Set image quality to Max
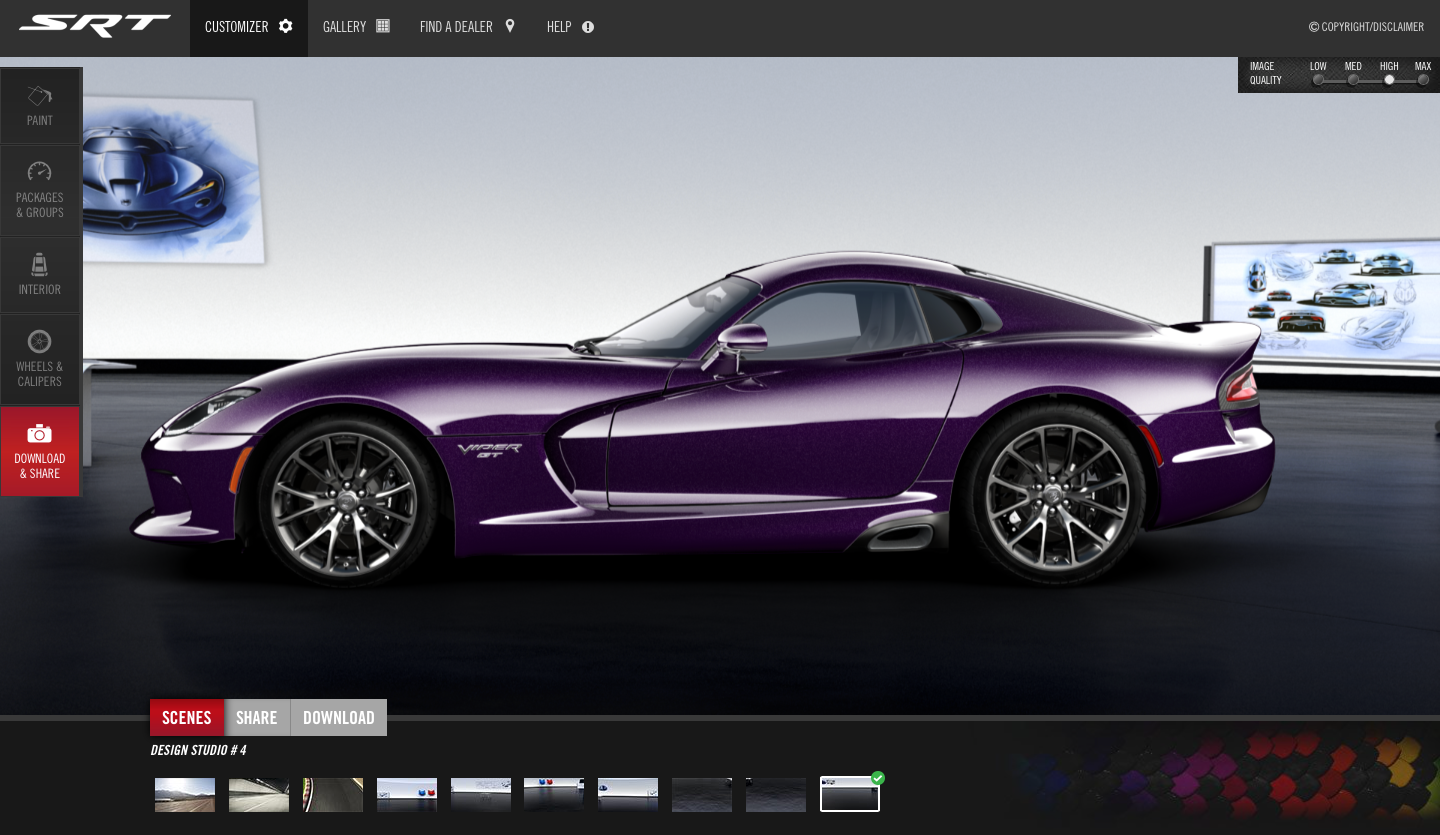 (1423, 80)
